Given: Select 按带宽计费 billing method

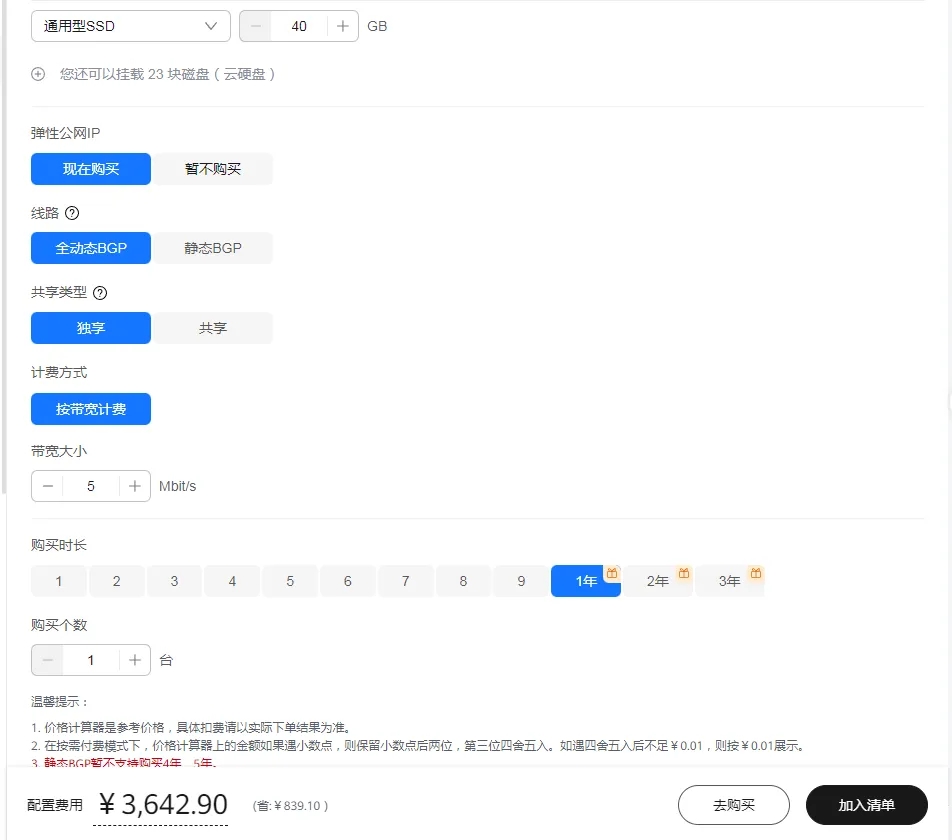Looking at the screenshot, I should click(x=91, y=409).
